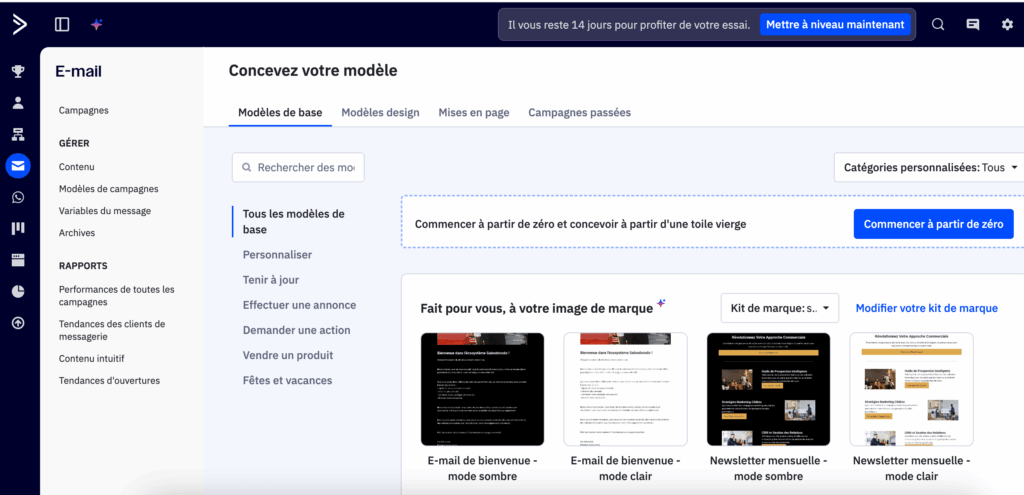The width and height of the screenshot is (1024, 495).
Task: Open the search magnifier icon in top bar
Action: tap(938, 25)
